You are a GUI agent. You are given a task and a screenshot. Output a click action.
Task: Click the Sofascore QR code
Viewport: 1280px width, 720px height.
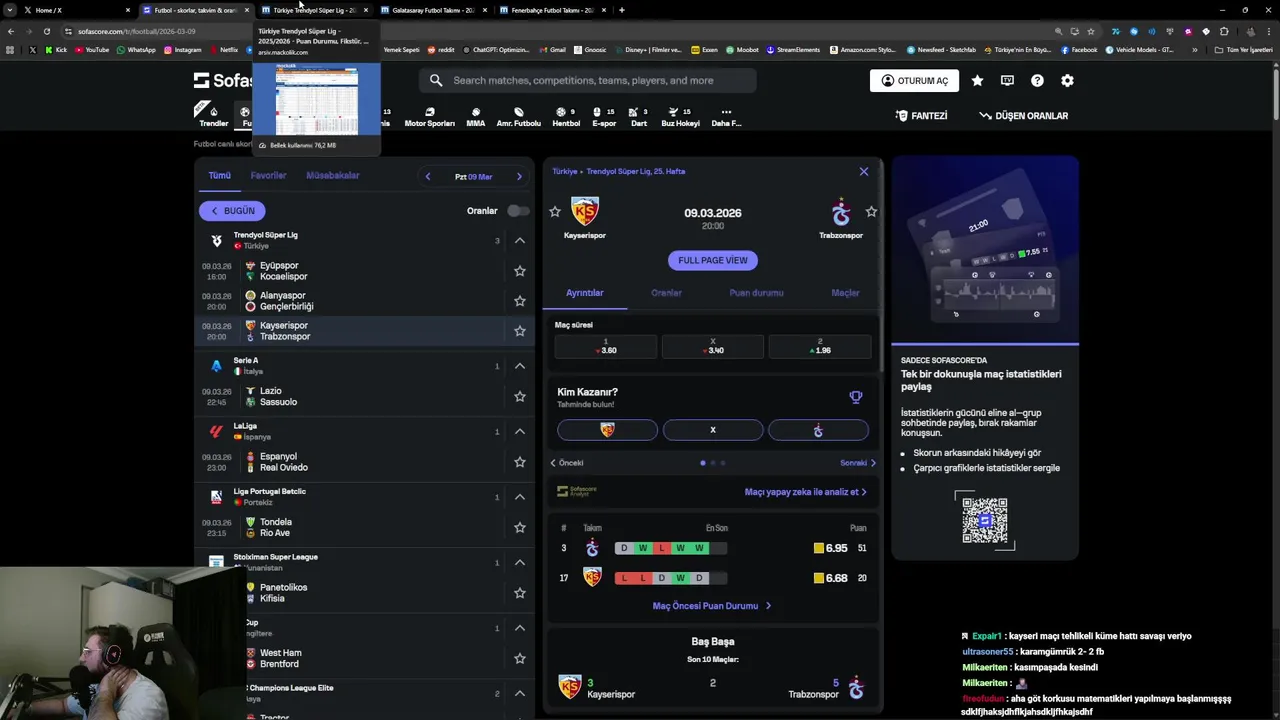(x=985, y=520)
